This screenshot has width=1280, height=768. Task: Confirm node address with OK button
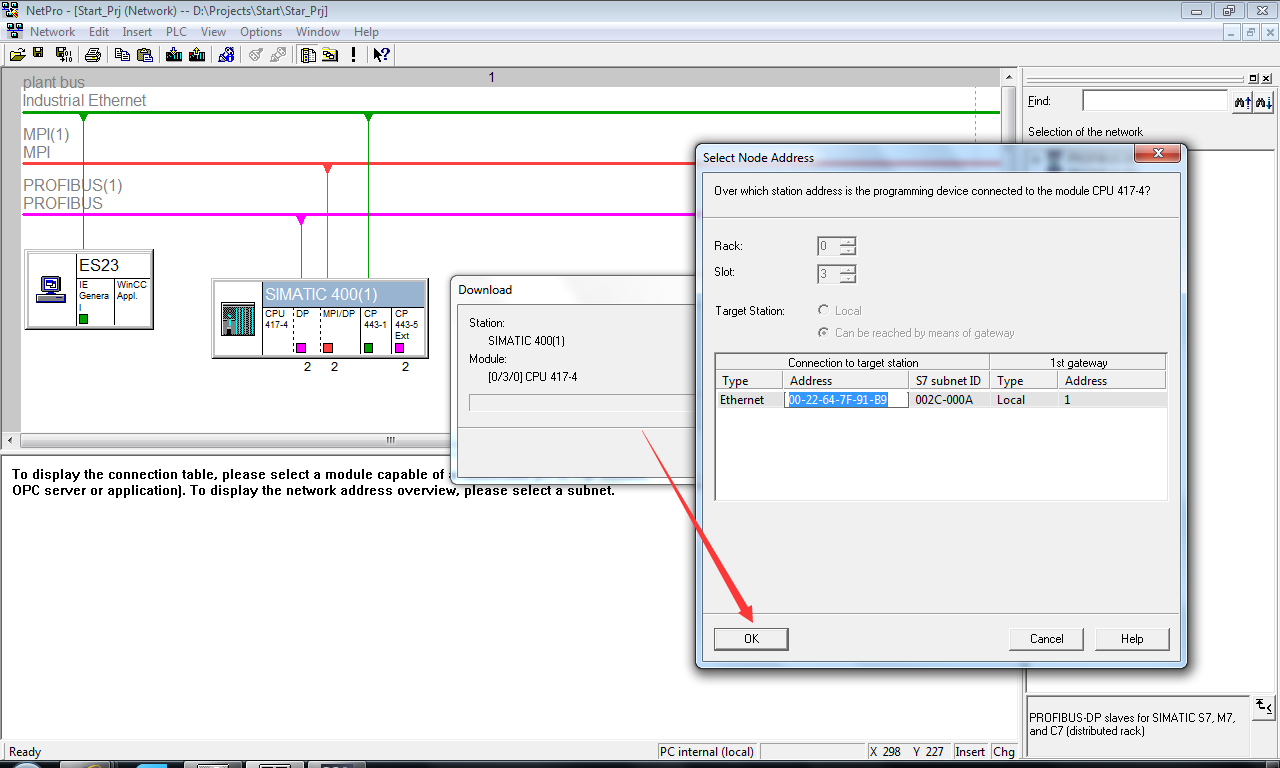pyautogui.click(x=751, y=639)
